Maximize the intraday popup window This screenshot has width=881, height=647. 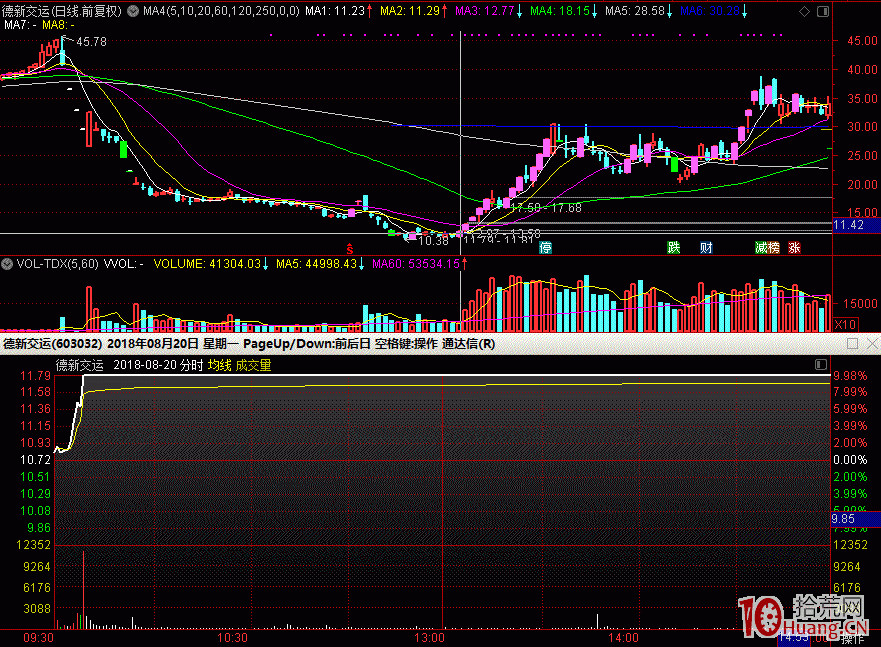[851, 343]
